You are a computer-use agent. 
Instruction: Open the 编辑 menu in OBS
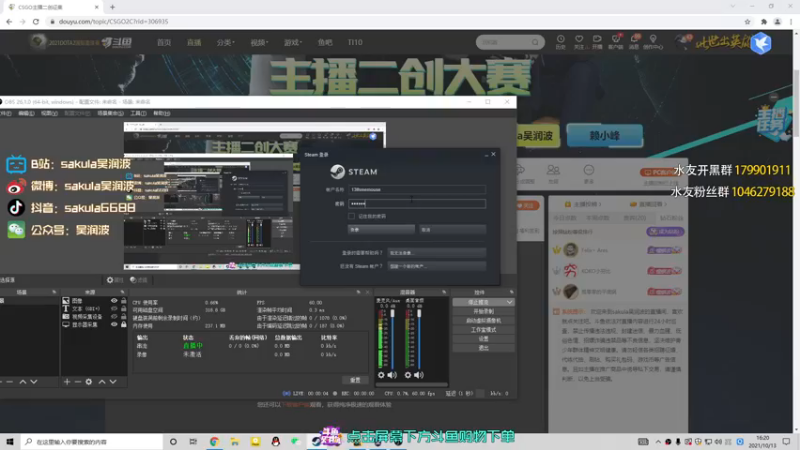coord(26,113)
